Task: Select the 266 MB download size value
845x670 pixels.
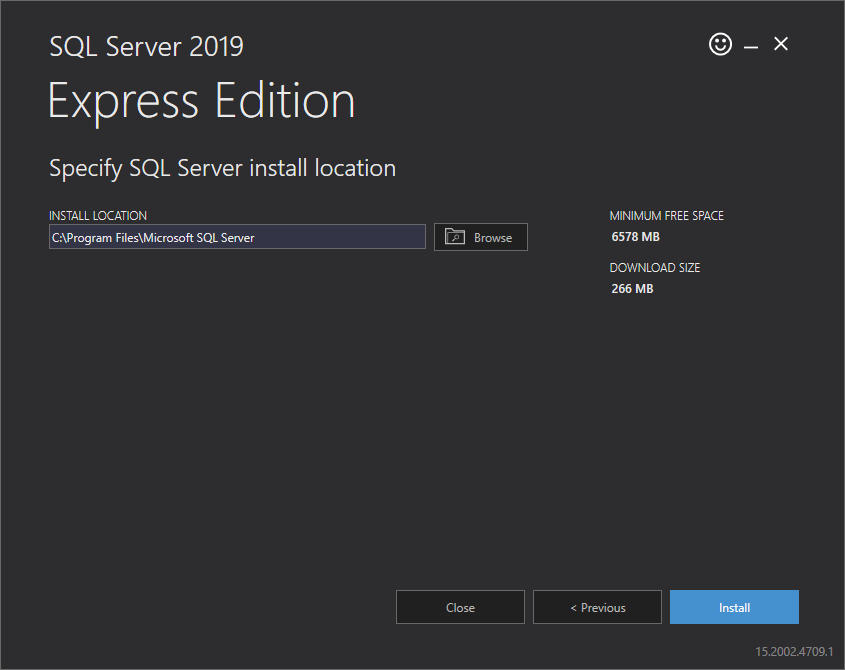Action: tap(632, 289)
